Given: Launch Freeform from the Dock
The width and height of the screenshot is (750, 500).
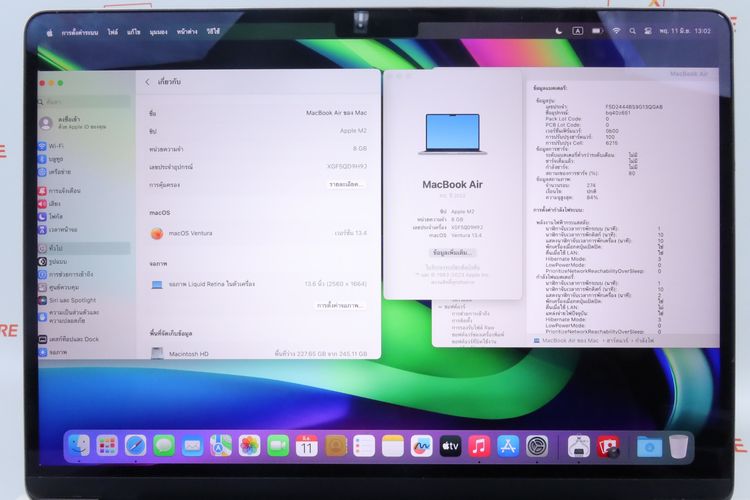Looking at the screenshot, I should point(421,446).
